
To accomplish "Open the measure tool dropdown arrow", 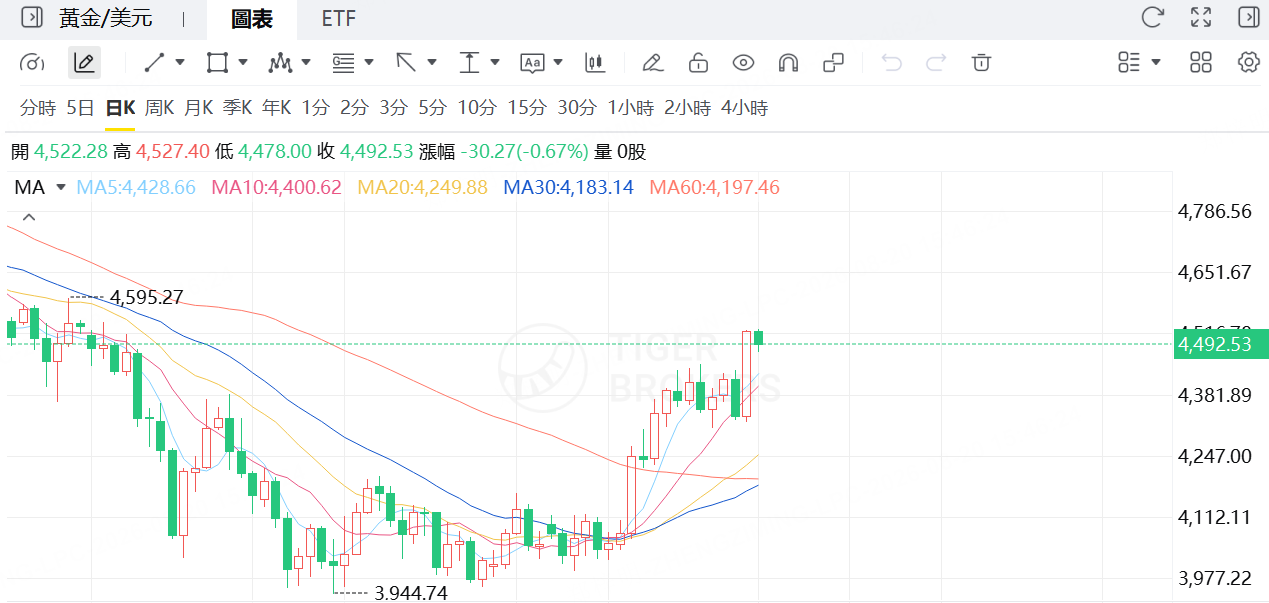I will (495, 62).
